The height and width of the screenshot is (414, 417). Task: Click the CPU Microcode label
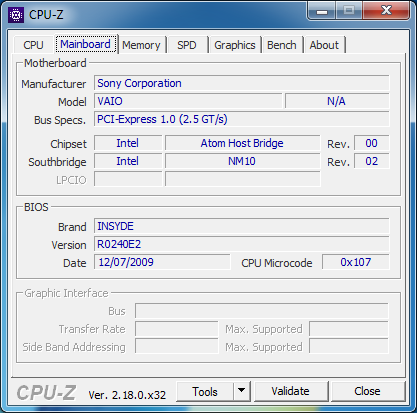coord(277,263)
